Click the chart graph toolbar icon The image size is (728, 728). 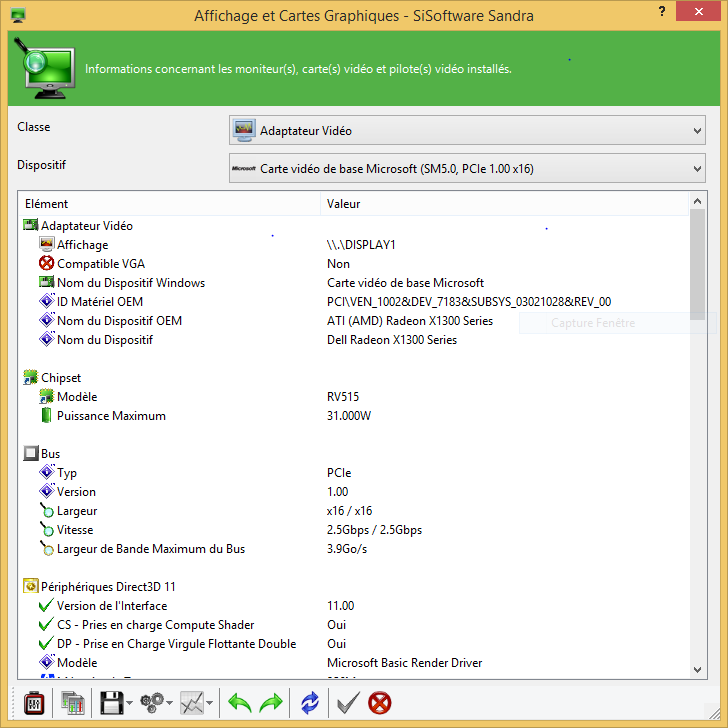click(x=192, y=703)
